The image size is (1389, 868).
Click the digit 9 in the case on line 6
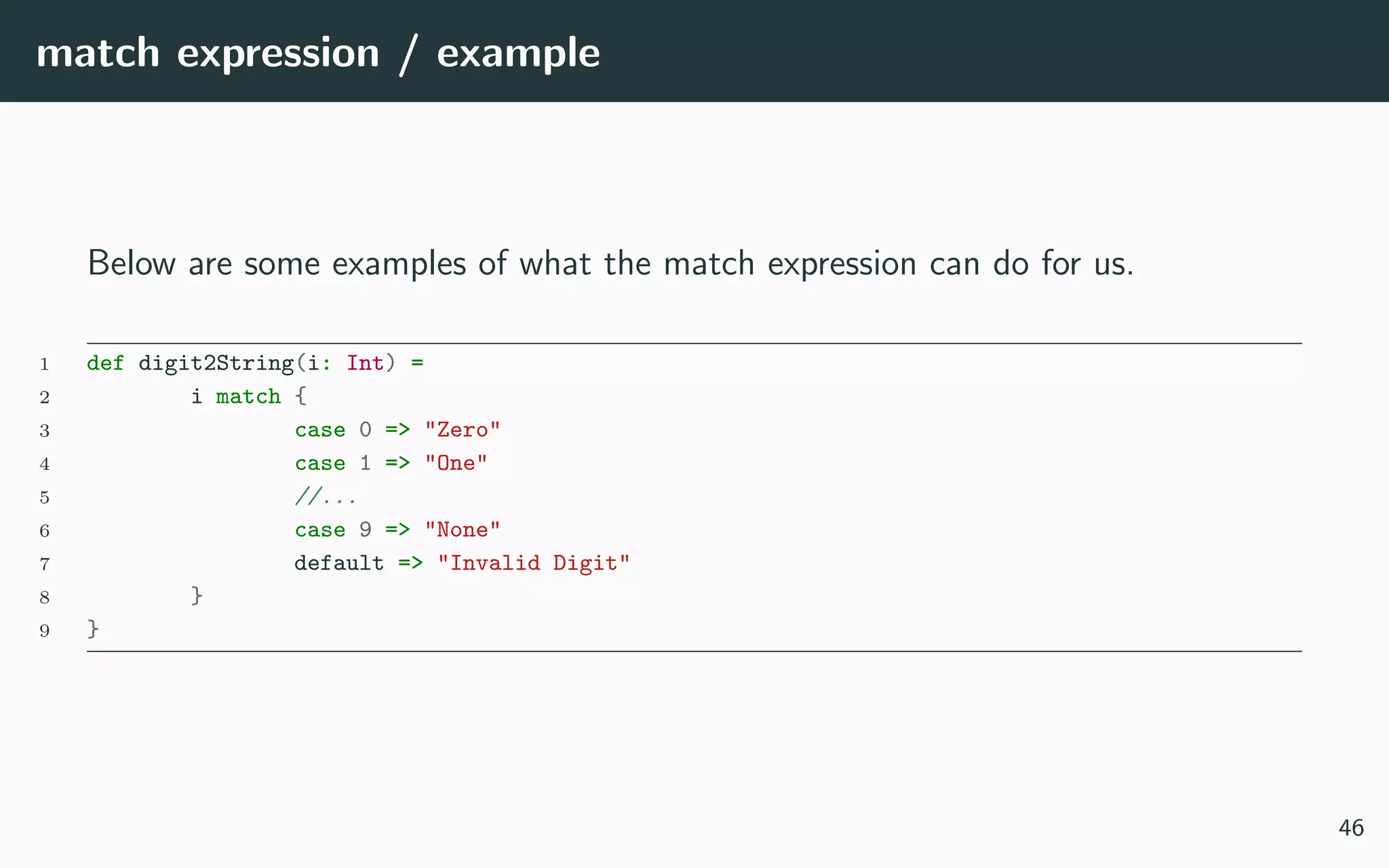click(x=366, y=530)
